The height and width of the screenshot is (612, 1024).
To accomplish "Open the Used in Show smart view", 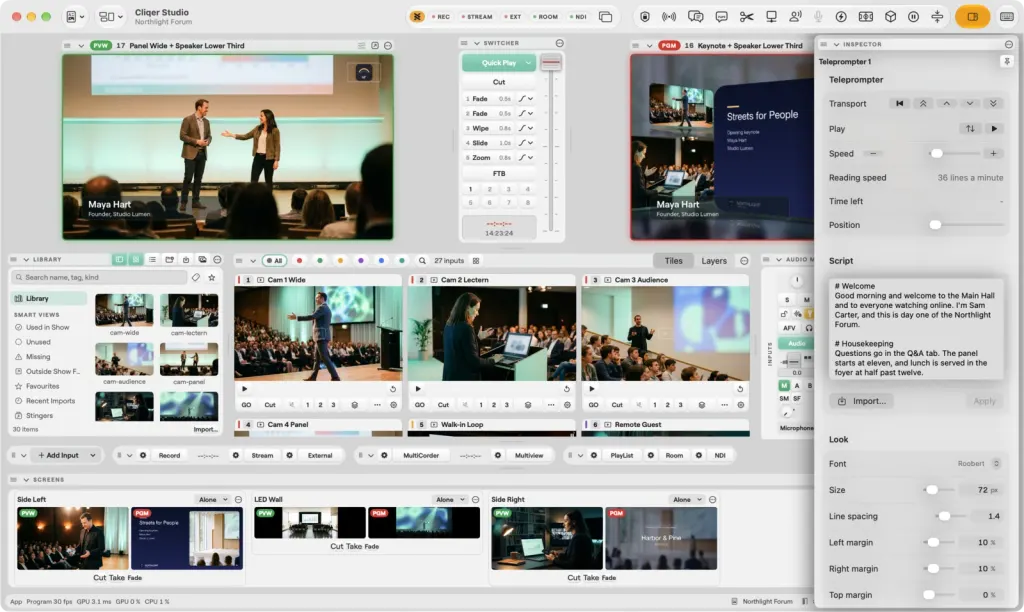I will [48, 327].
